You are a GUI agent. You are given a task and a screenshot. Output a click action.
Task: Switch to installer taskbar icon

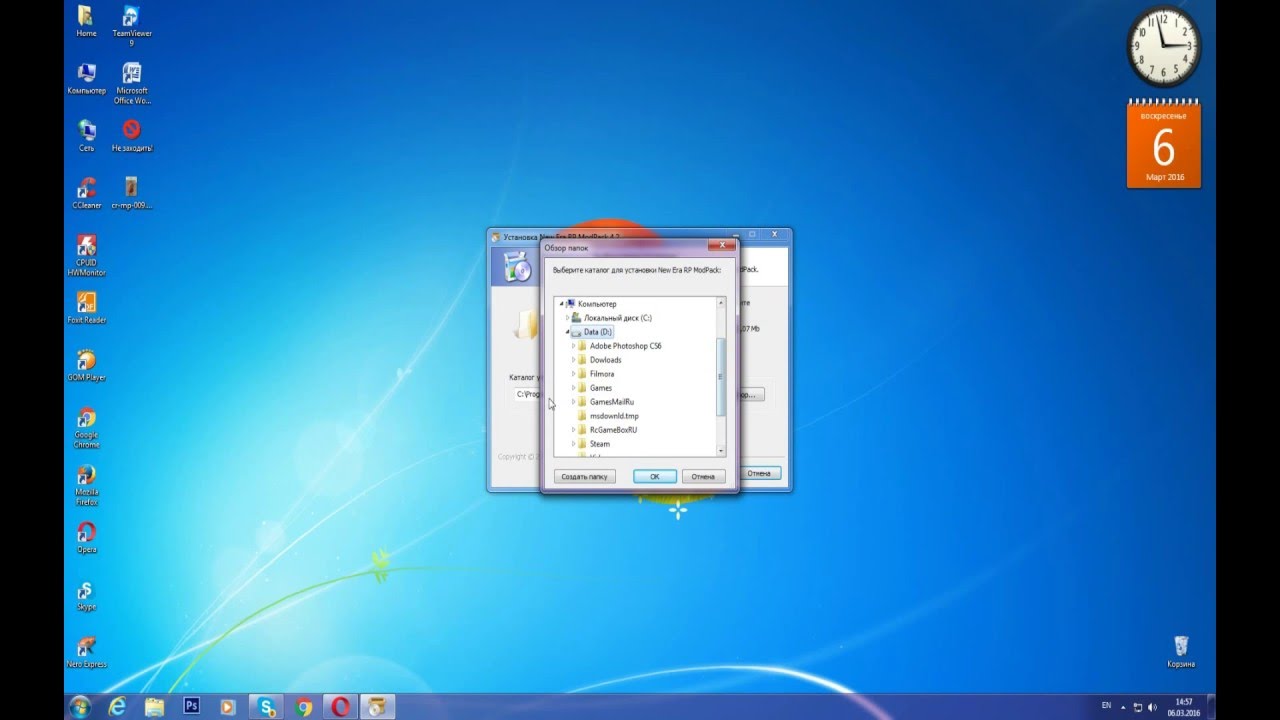(x=378, y=707)
